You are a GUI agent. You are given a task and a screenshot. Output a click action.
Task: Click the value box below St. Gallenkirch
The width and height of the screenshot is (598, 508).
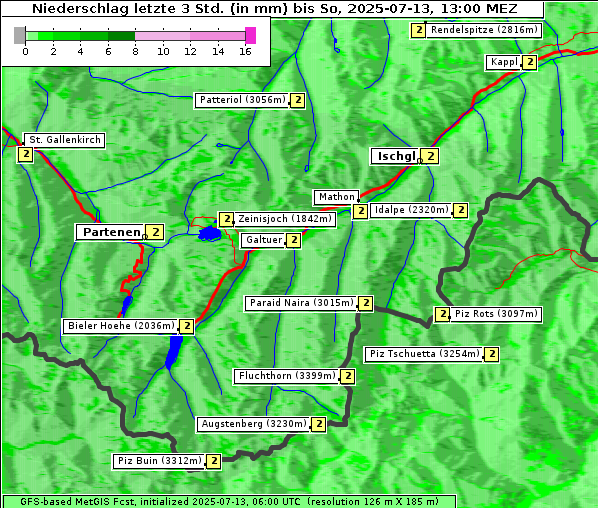(26, 155)
